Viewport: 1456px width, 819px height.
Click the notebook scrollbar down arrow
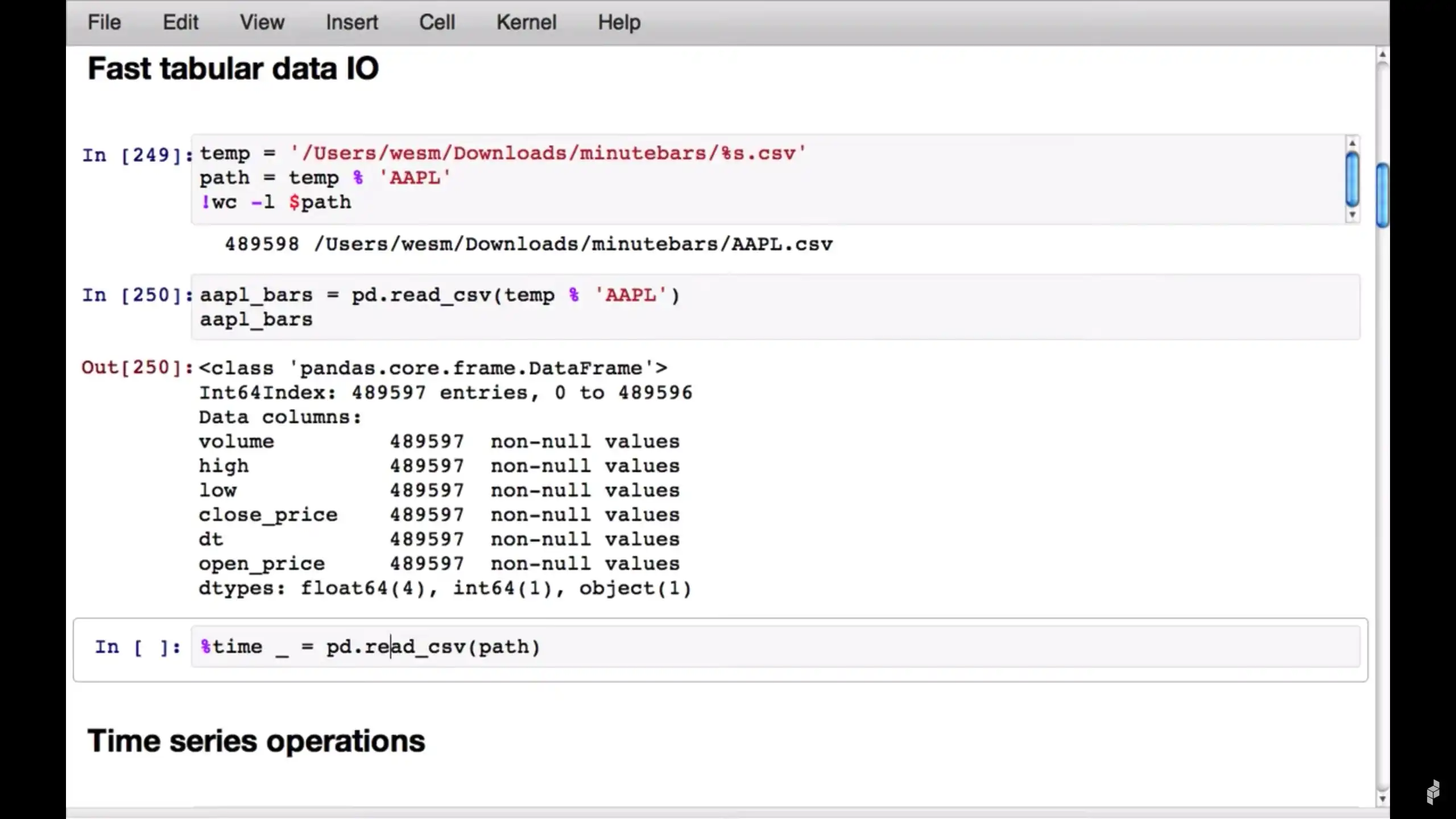pos(1382,799)
